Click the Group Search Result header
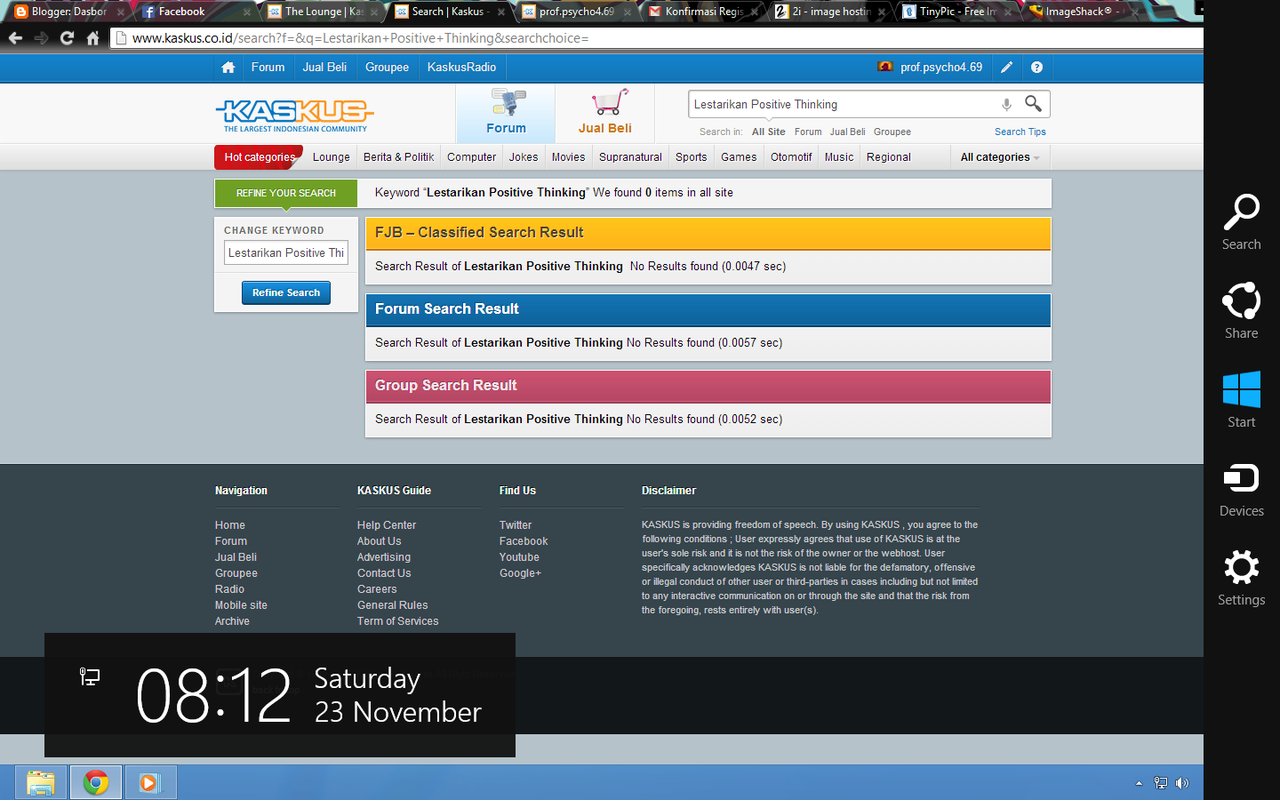Image resolution: width=1280 pixels, height=800 pixels. (708, 386)
